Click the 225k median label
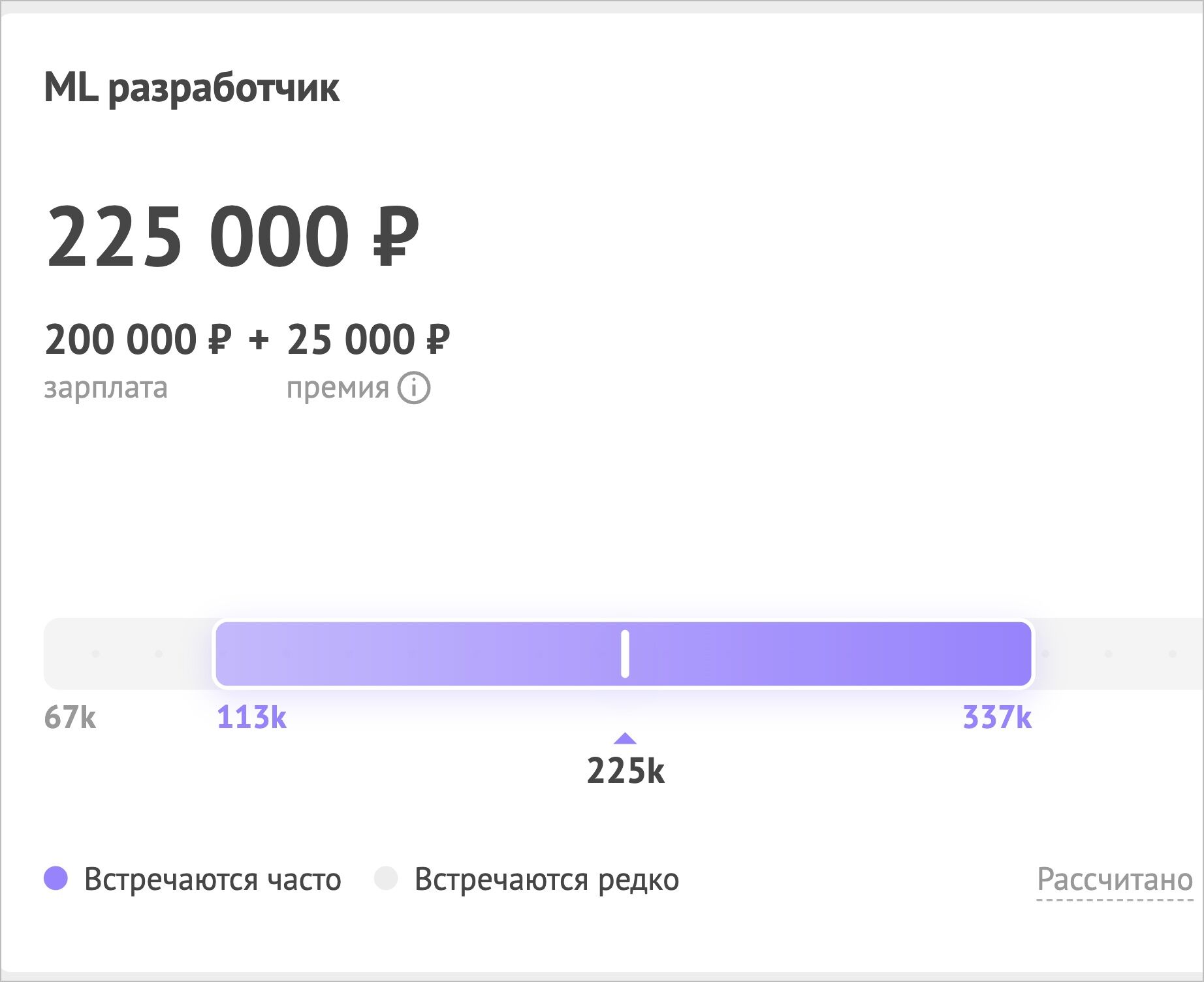Image resolution: width=1204 pixels, height=982 pixels. coord(626,770)
